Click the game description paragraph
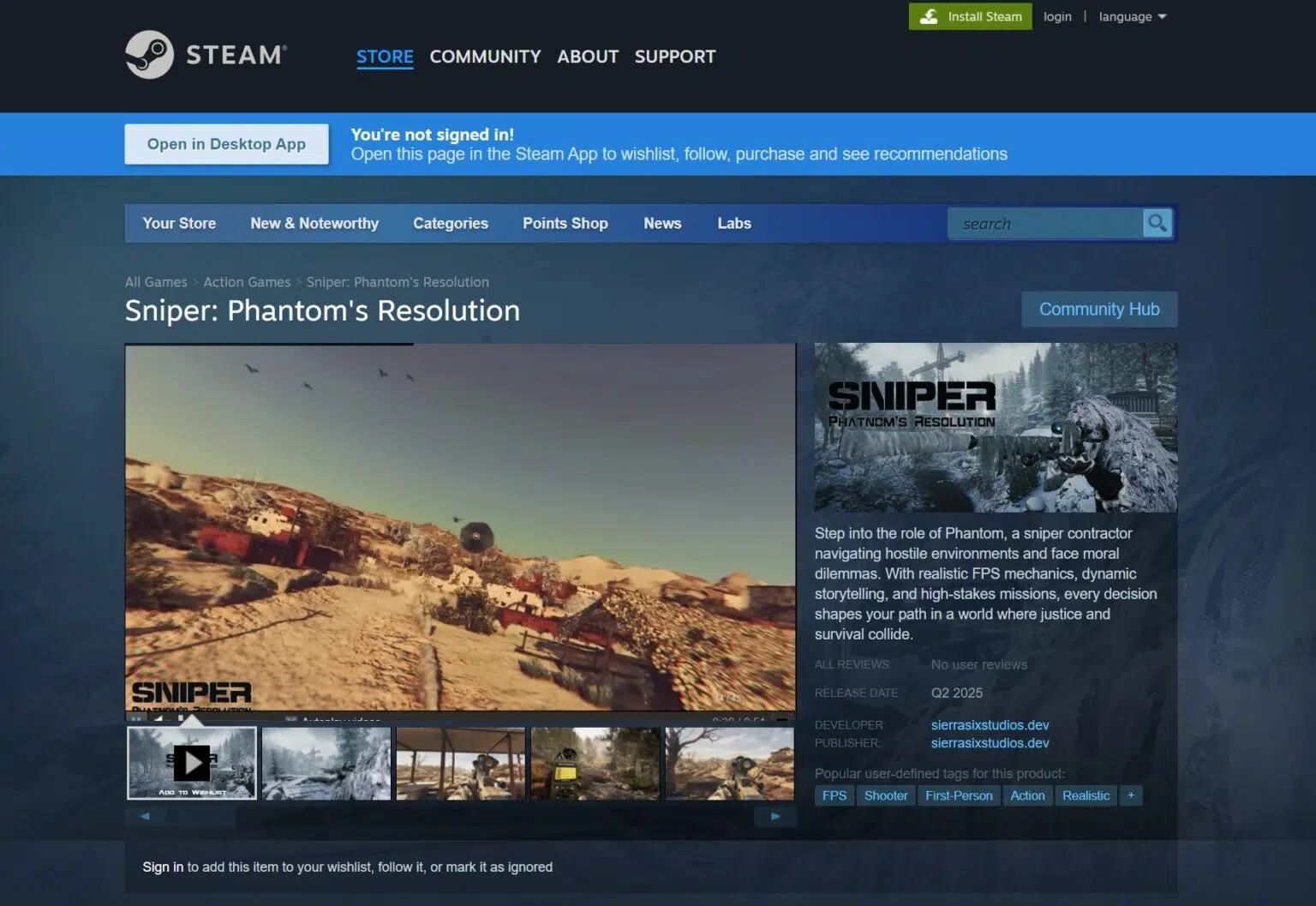1316x906 pixels. (x=985, y=584)
